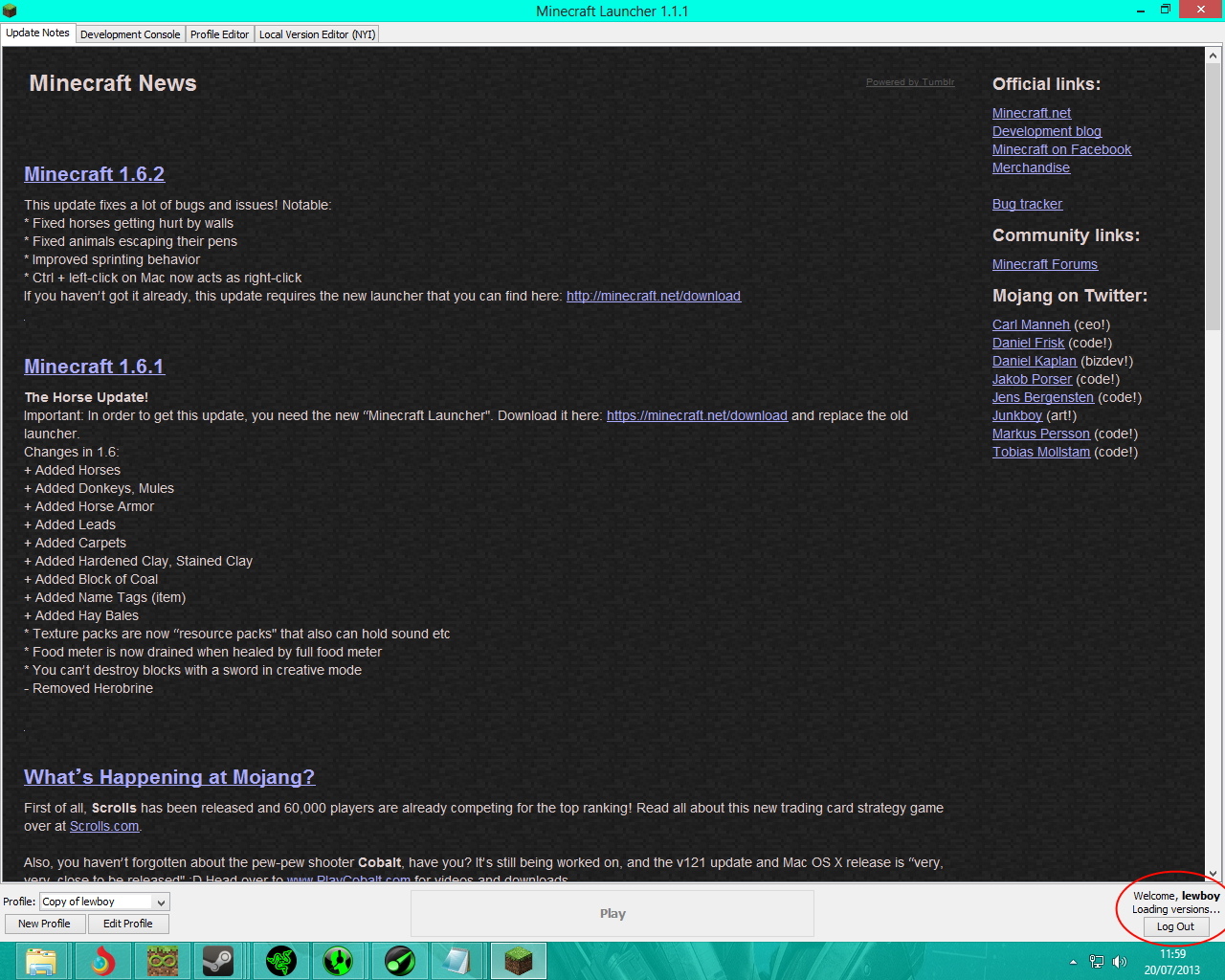Open Carl Manneh's Twitter link
Image resolution: width=1225 pixels, height=980 pixels.
tap(1031, 324)
